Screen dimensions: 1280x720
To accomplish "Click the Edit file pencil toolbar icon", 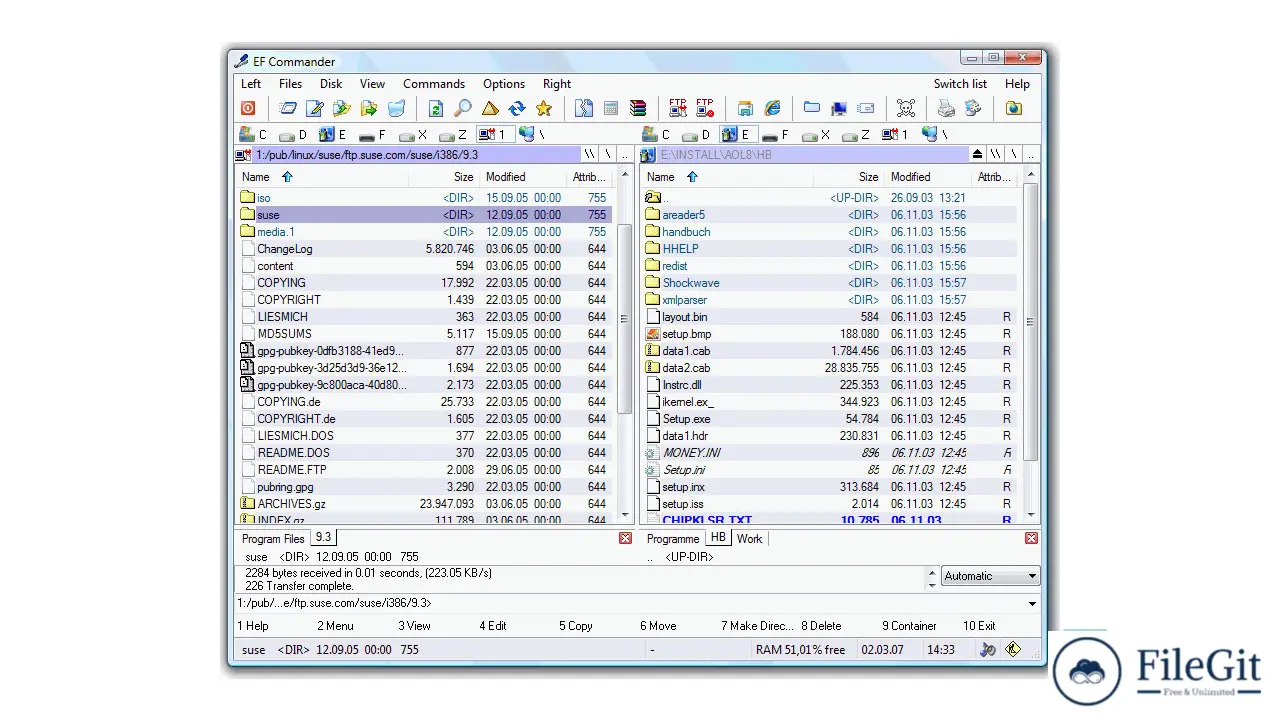I will (315, 108).
